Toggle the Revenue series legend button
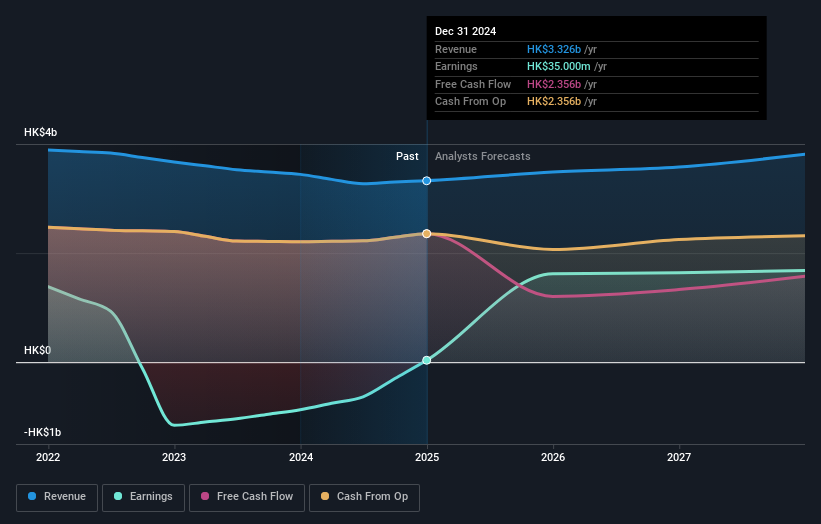Screen dimensions: 821x524 pyautogui.click(x=57, y=497)
